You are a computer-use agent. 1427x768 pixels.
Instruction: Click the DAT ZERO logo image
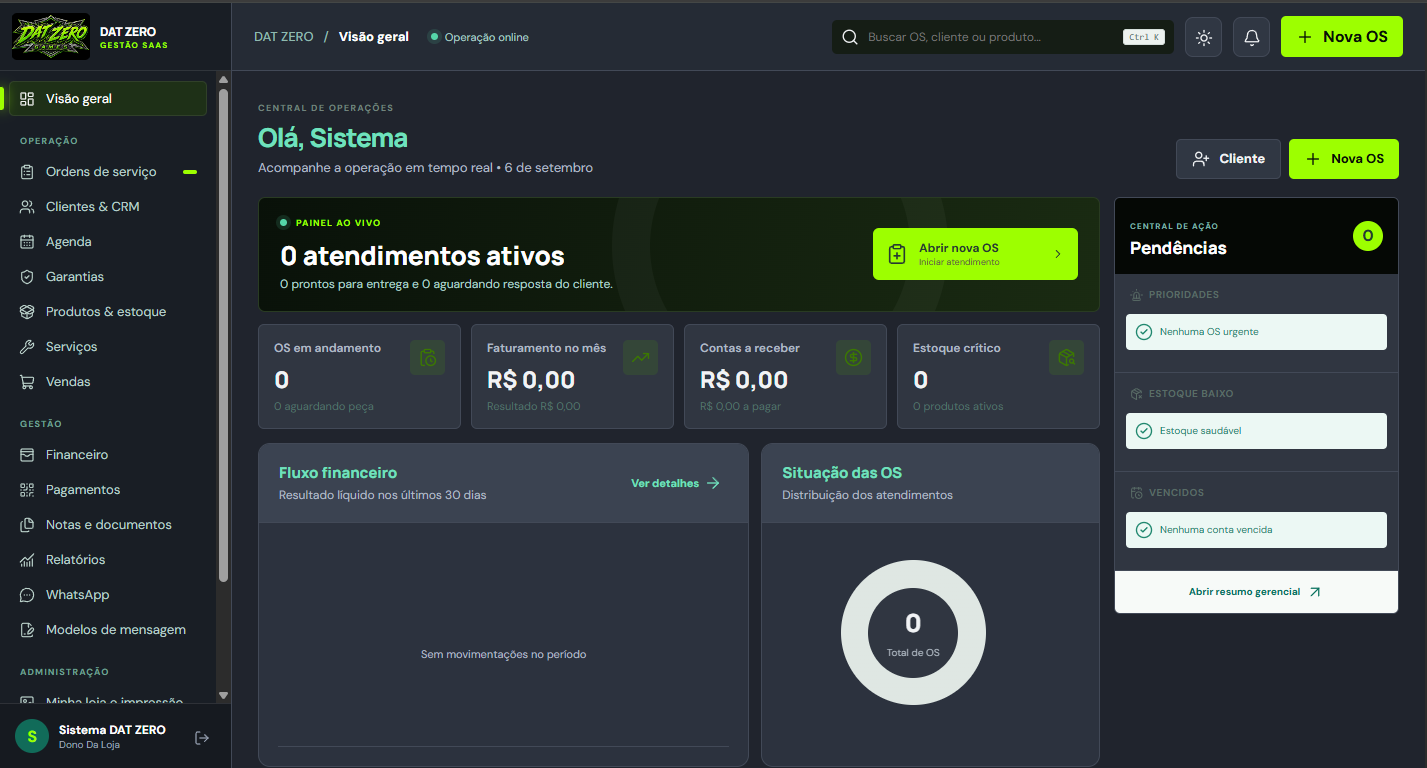pos(50,37)
